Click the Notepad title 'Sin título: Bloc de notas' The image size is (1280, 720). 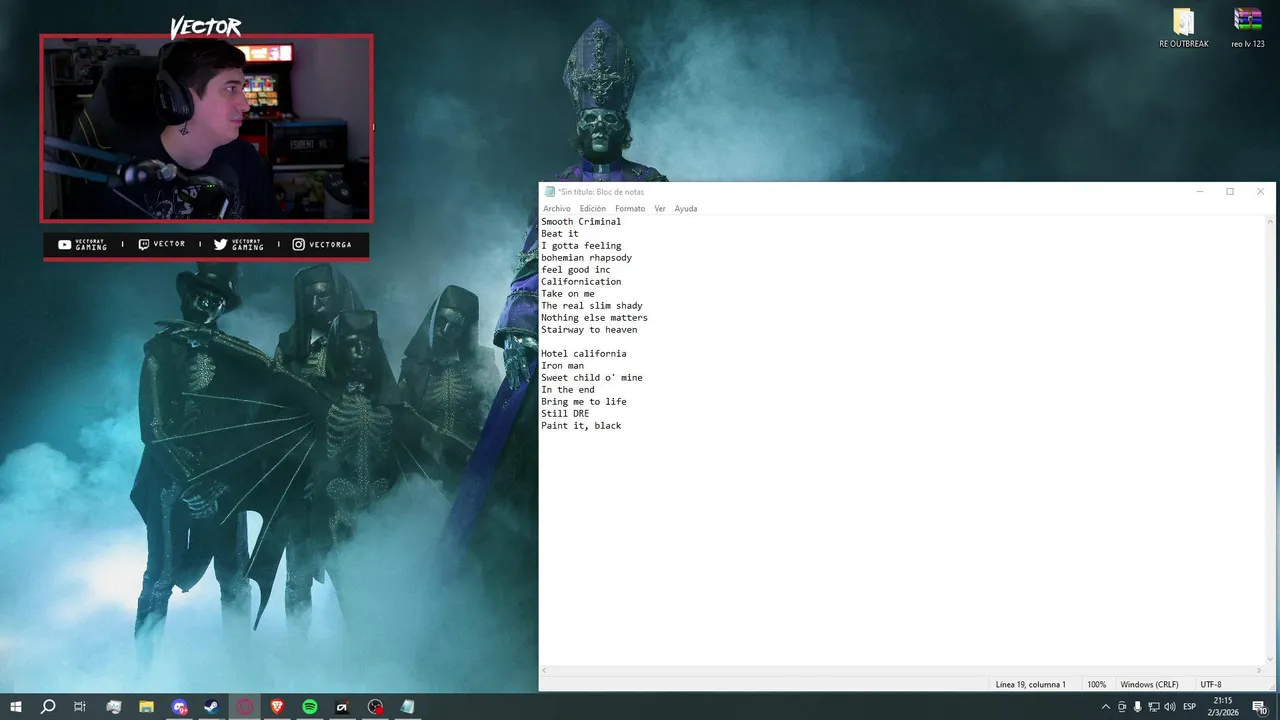(x=601, y=192)
